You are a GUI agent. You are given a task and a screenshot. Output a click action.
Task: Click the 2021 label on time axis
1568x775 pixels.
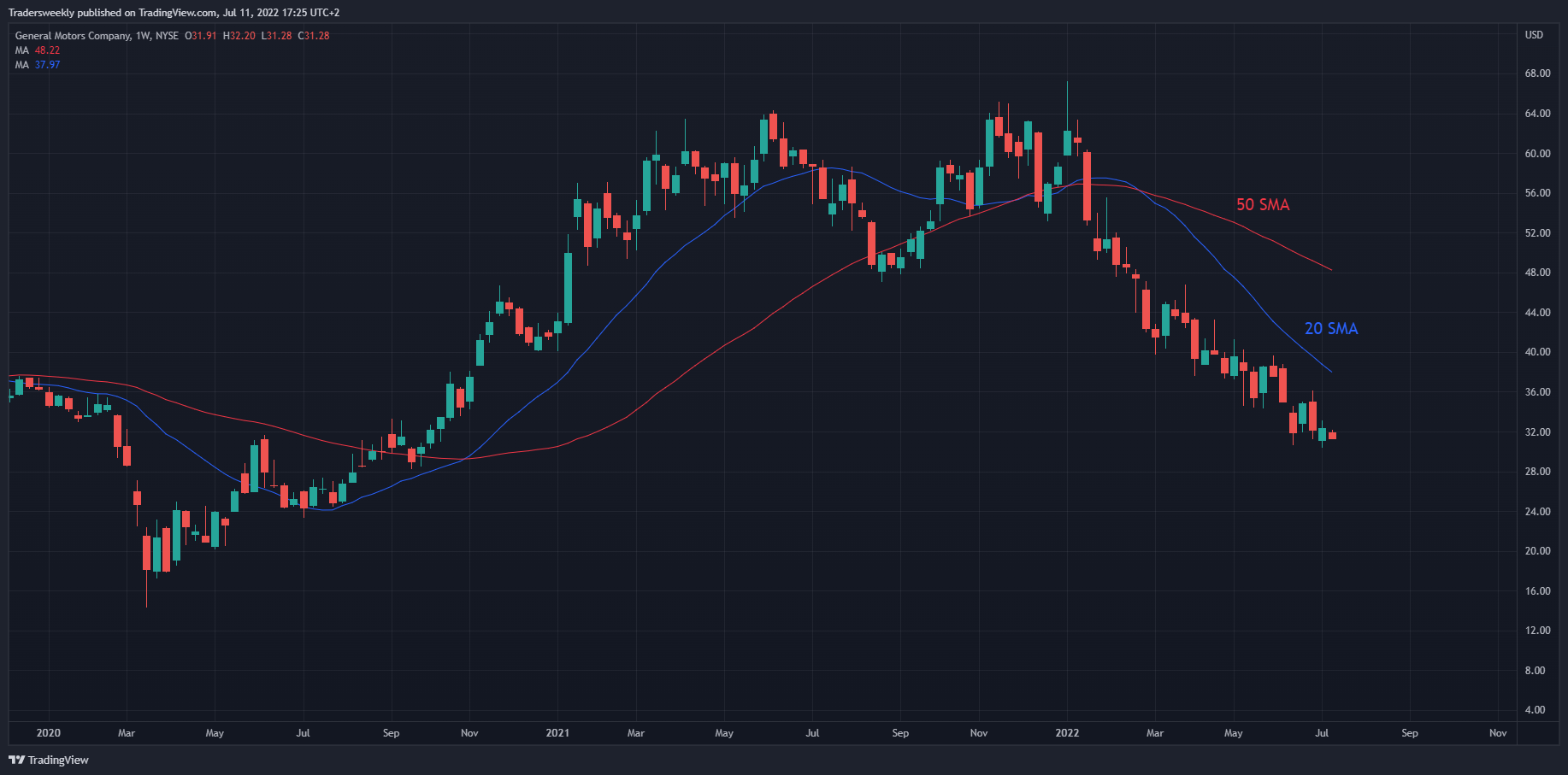point(557,733)
